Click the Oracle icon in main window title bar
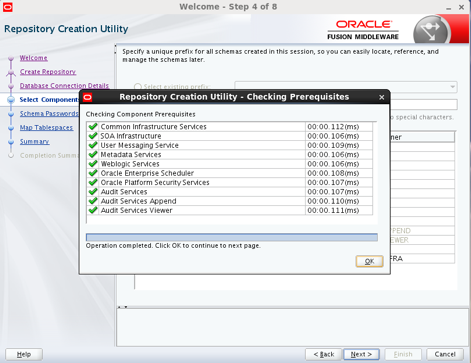This screenshot has width=471, height=363. click(x=7, y=7)
